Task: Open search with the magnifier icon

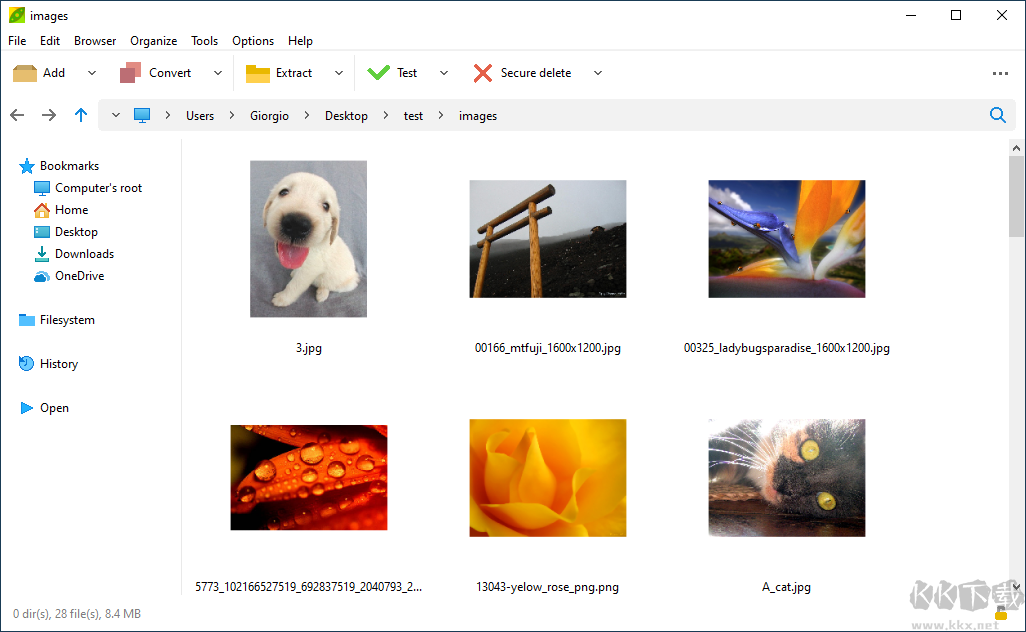Action: click(x=997, y=116)
